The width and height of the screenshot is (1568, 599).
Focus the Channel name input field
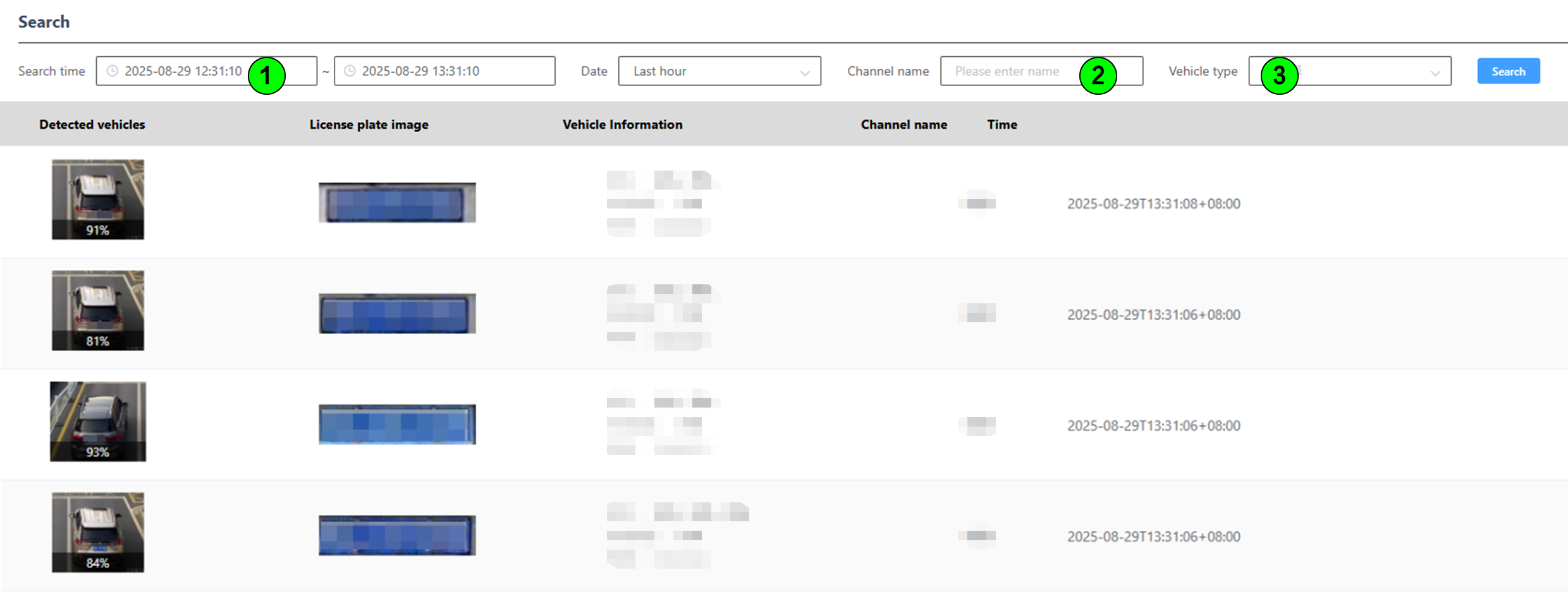(1012, 71)
